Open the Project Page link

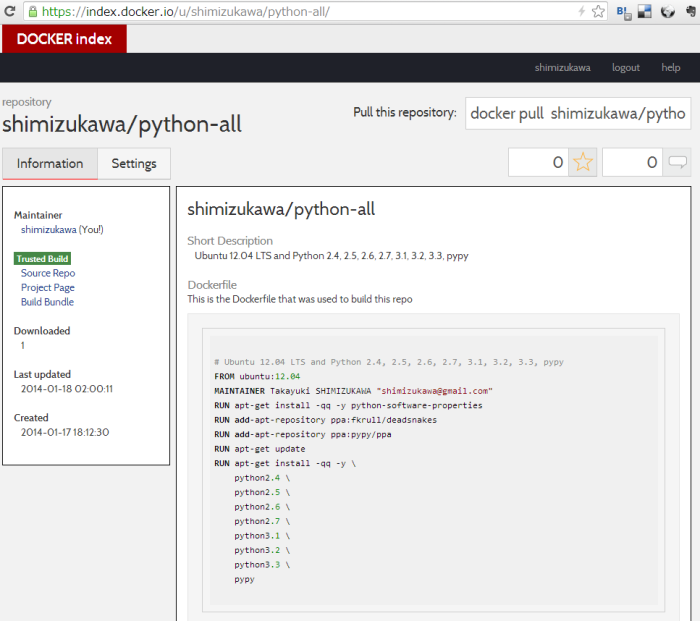(x=48, y=288)
